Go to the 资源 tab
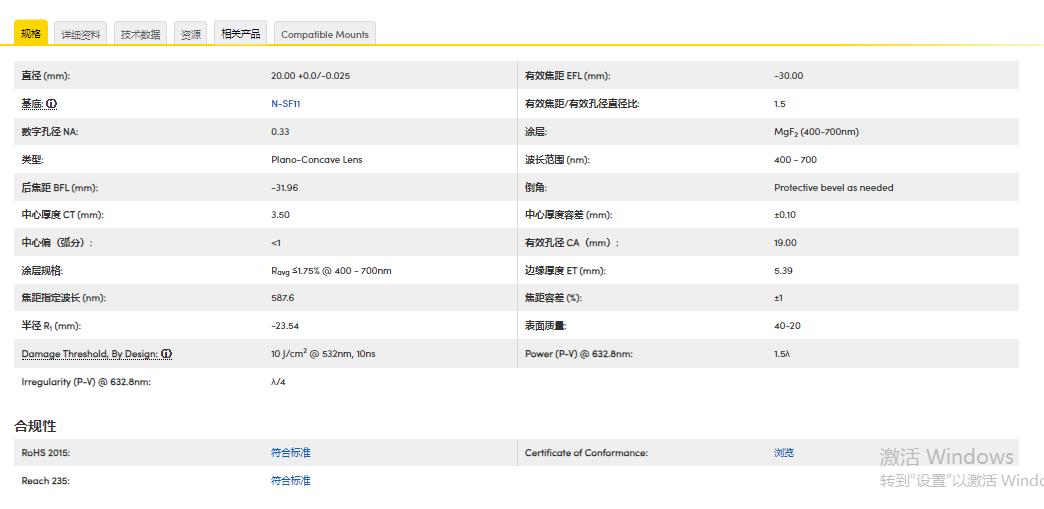This screenshot has width=1044, height=509. [190, 34]
